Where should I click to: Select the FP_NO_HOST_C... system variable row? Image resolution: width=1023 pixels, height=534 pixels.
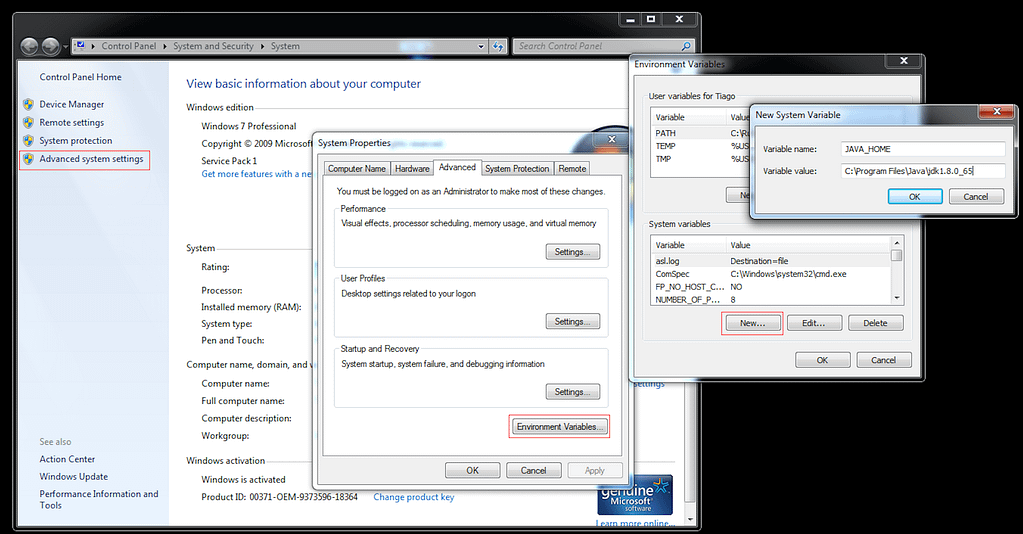click(x=772, y=287)
